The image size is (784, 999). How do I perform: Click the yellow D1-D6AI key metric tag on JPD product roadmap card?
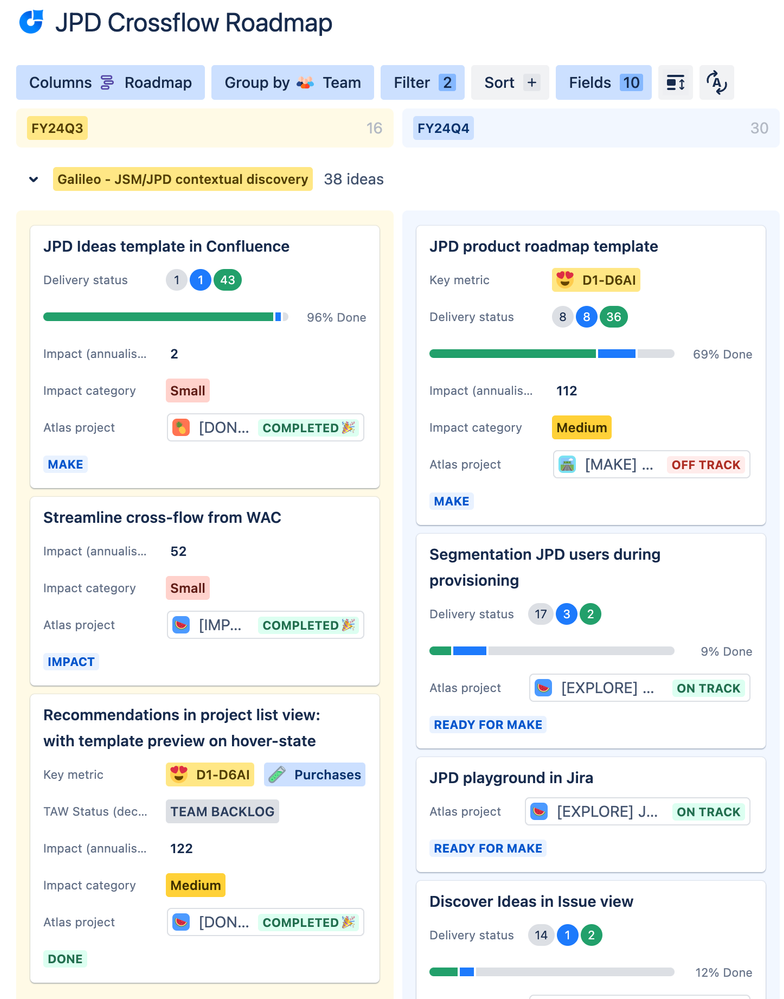pos(595,280)
